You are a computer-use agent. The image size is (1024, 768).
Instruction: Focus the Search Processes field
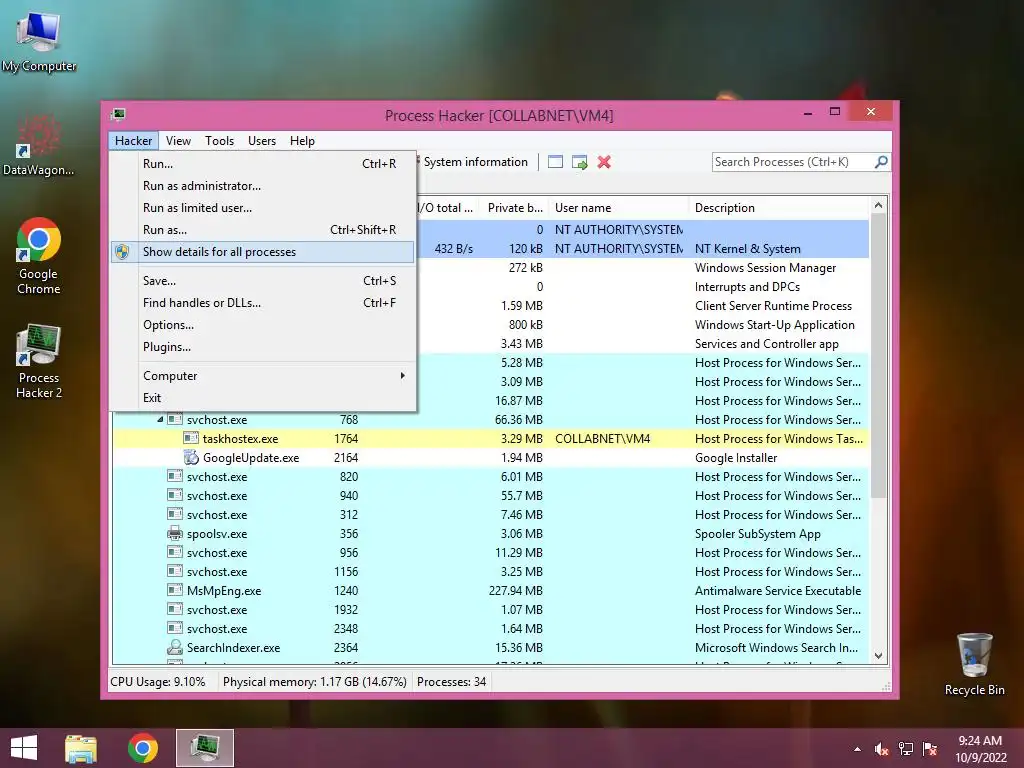pyautogui.click(x=793, y=162)
